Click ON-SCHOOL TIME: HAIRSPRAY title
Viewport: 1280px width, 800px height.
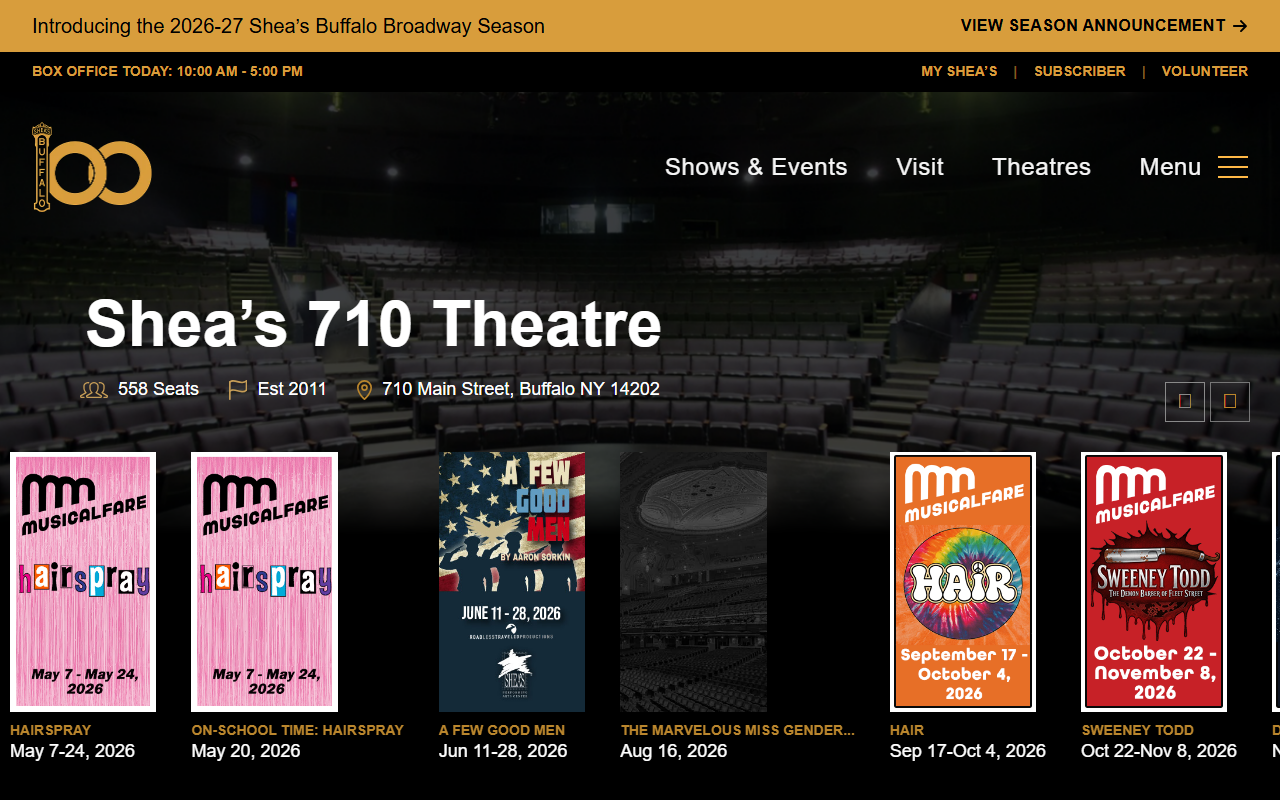pos(297,730)
